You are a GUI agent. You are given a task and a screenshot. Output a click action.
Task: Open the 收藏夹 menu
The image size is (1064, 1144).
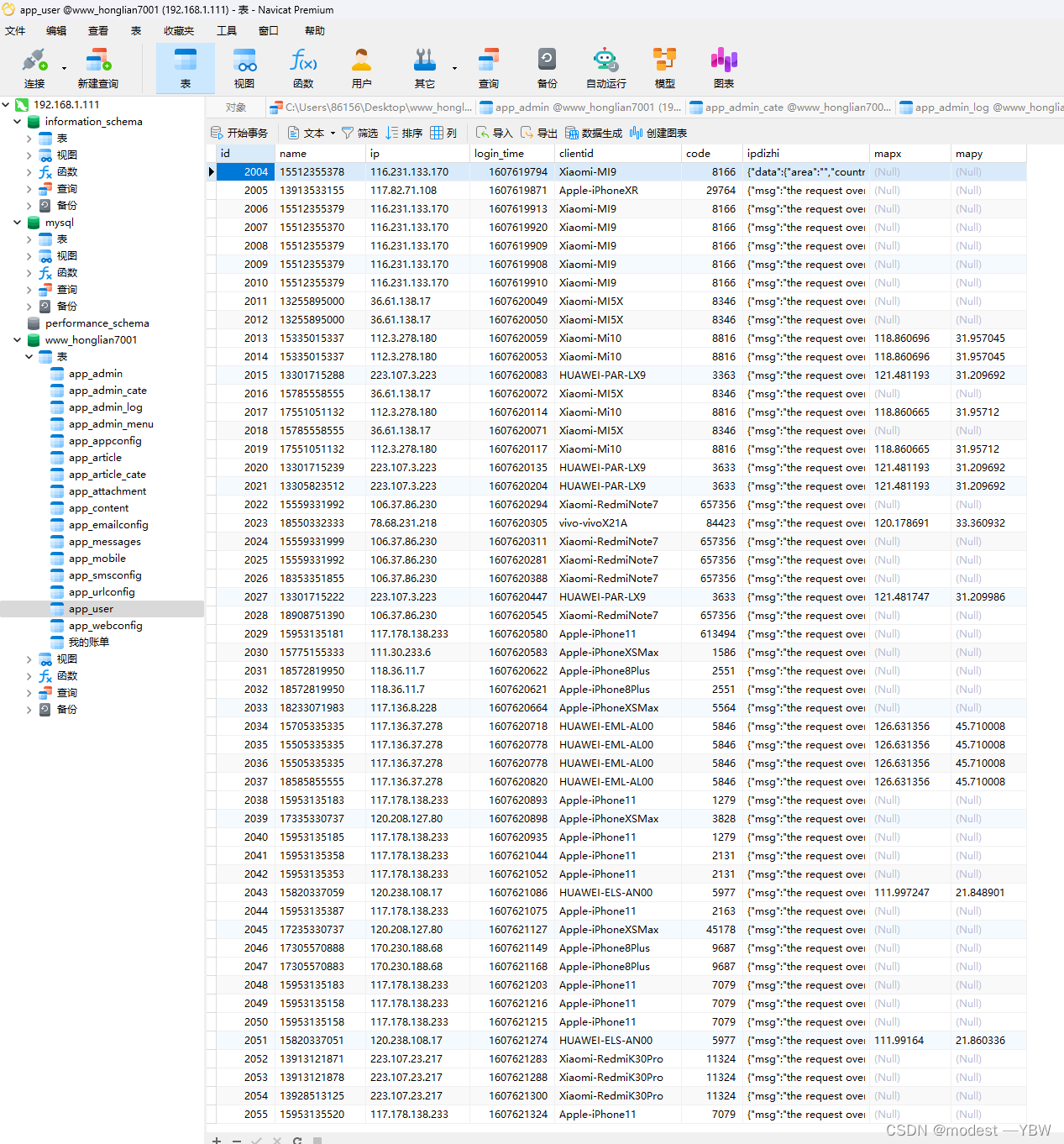[x=179, y=31]
